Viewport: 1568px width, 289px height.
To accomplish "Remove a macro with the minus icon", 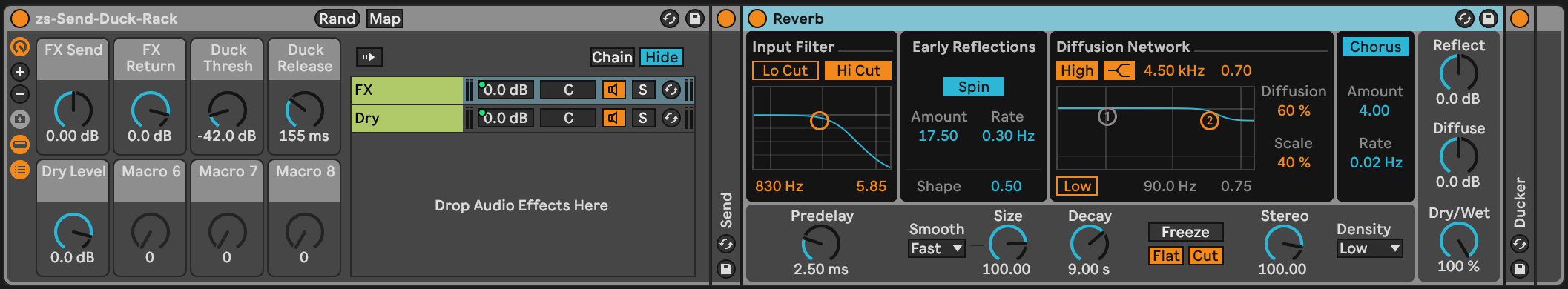I will (20, 94).
